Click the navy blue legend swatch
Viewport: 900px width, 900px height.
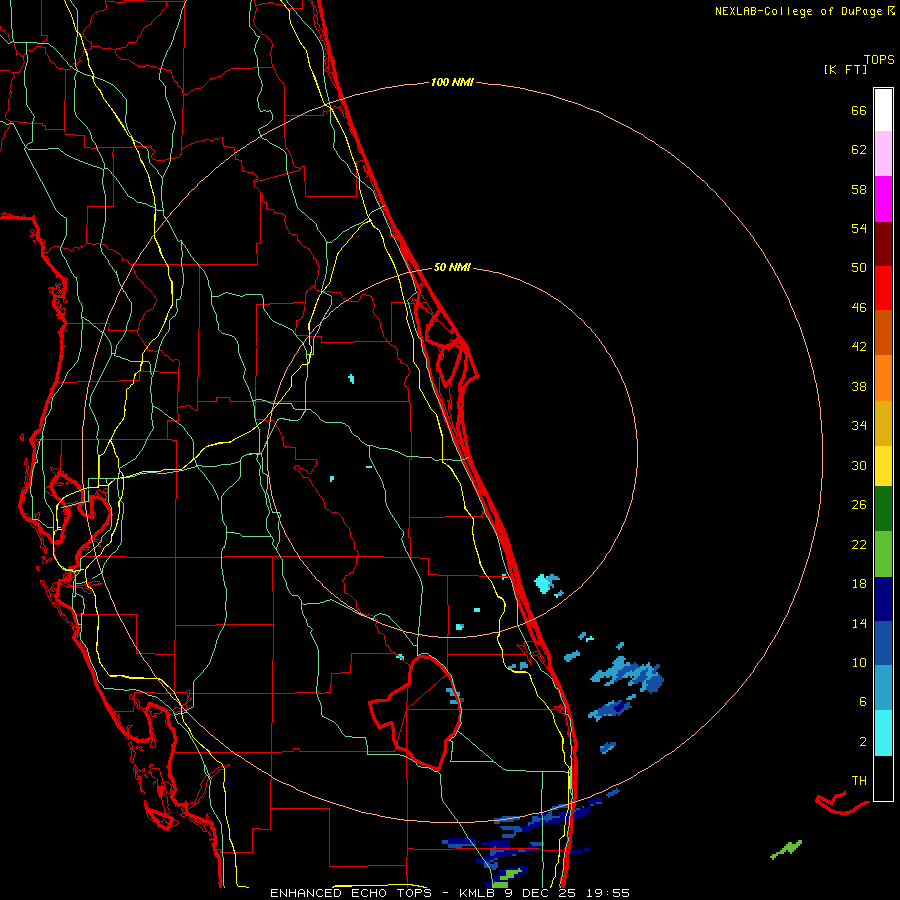click(x=883, y=599)
